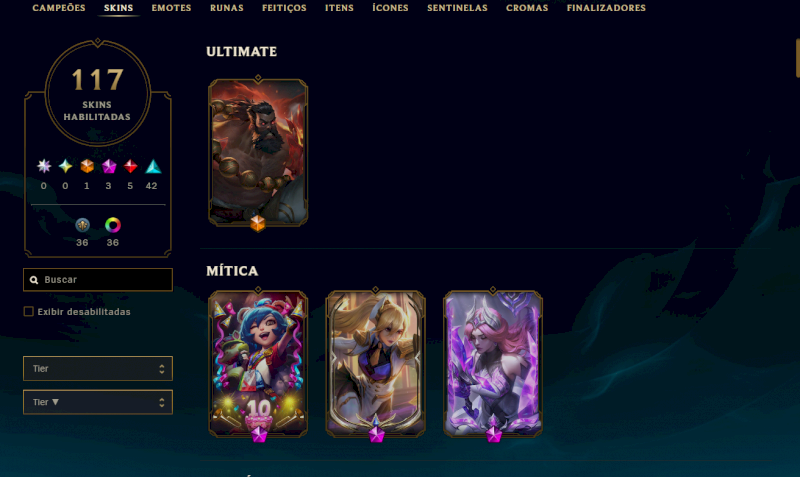
Task: Click the Epic tier teal triangle icon
Action: click(x=153, y=166)
